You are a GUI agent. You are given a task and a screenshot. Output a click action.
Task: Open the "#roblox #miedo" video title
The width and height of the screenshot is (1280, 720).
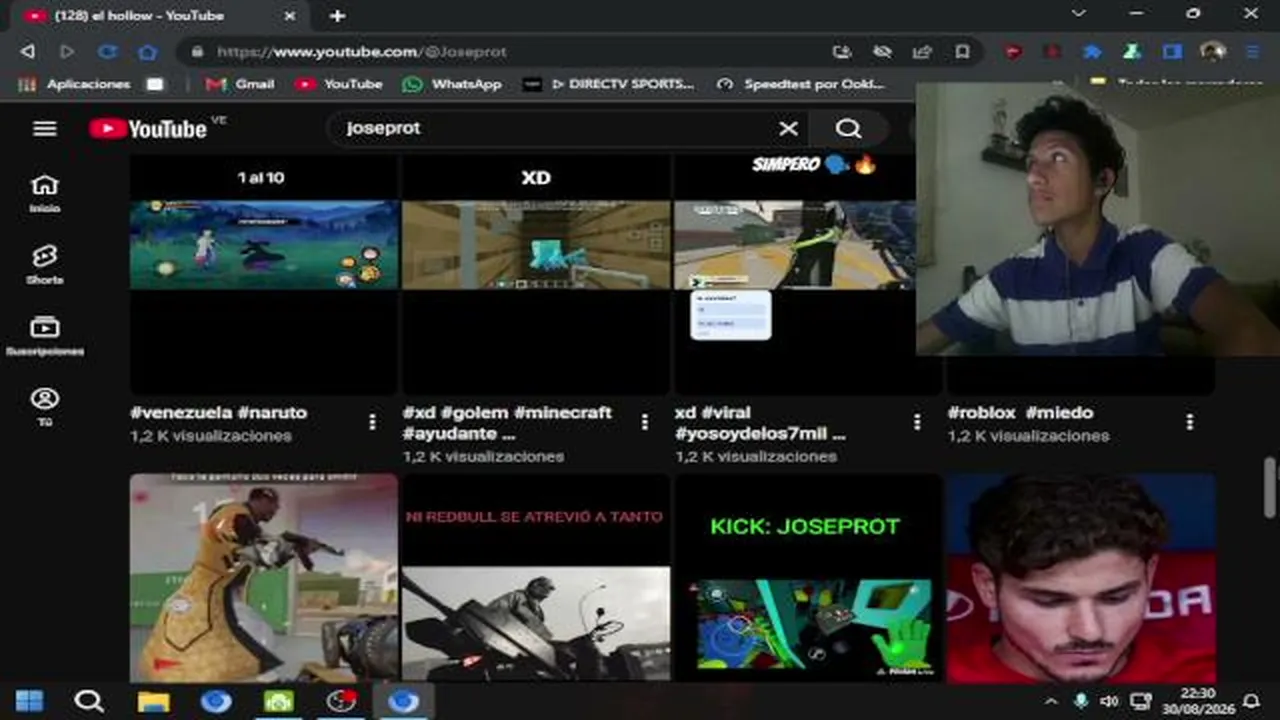[x=1020, y=412]
